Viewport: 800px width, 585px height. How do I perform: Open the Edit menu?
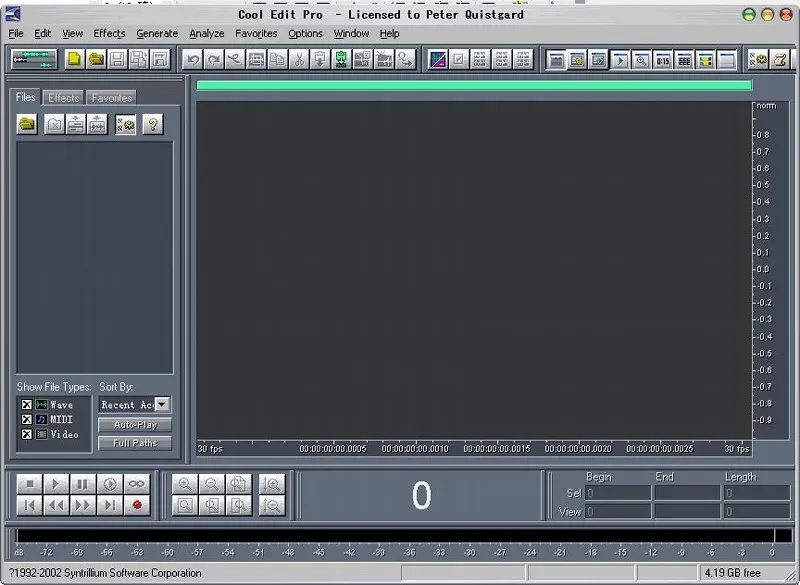click(42, 34)
